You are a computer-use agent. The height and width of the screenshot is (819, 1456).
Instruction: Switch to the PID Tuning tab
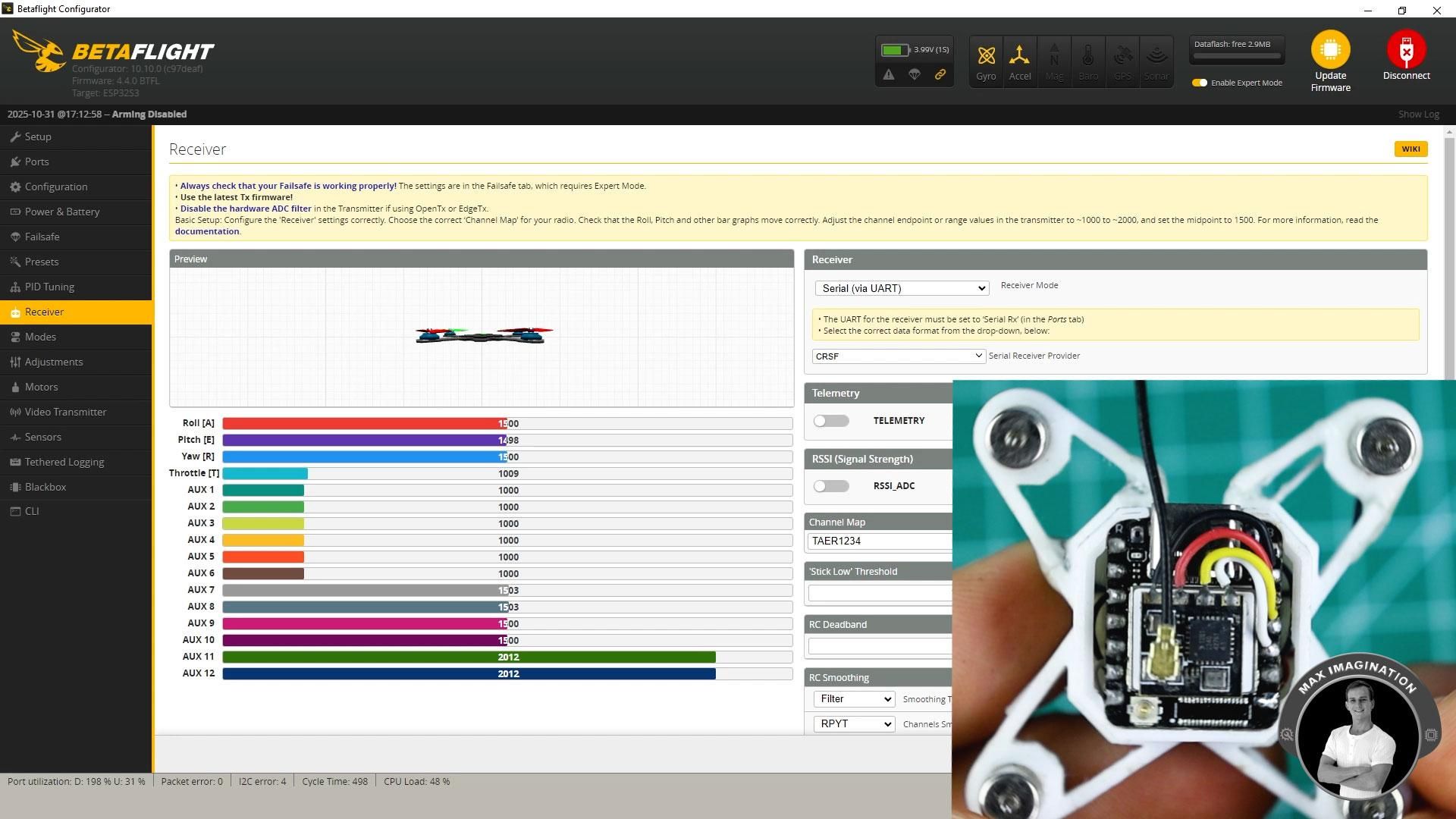(49, 287)
